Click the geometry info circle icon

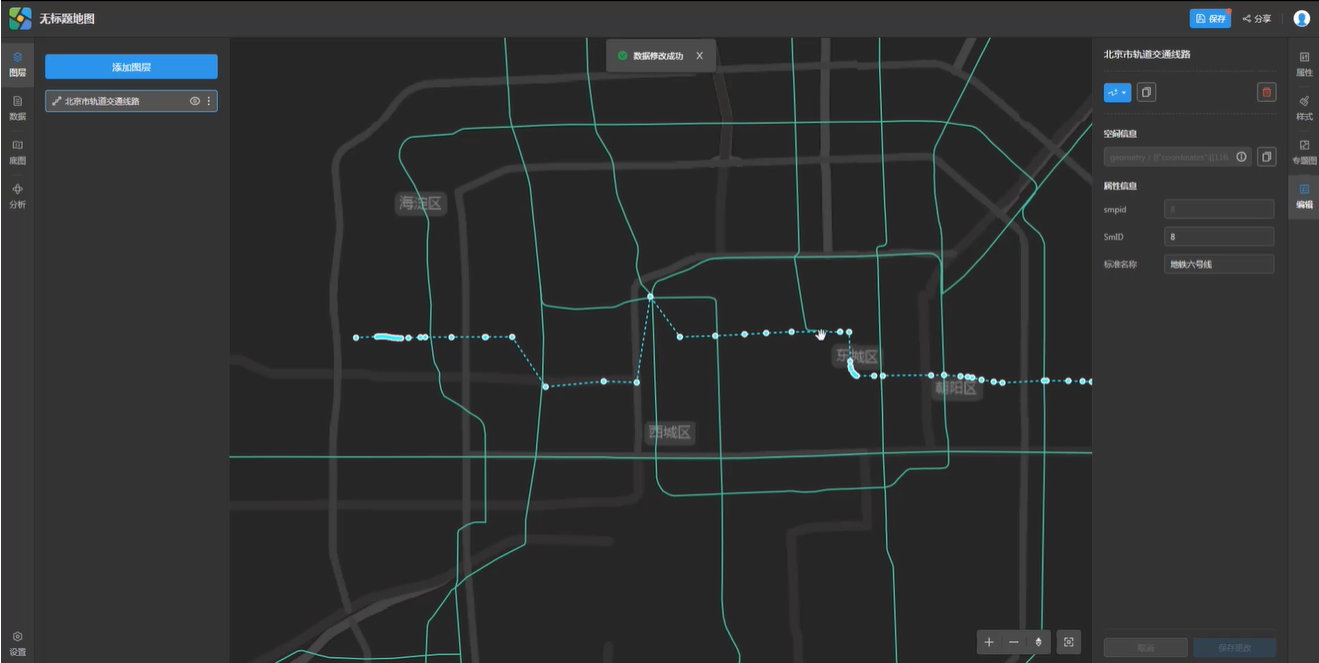point(1241,157)
